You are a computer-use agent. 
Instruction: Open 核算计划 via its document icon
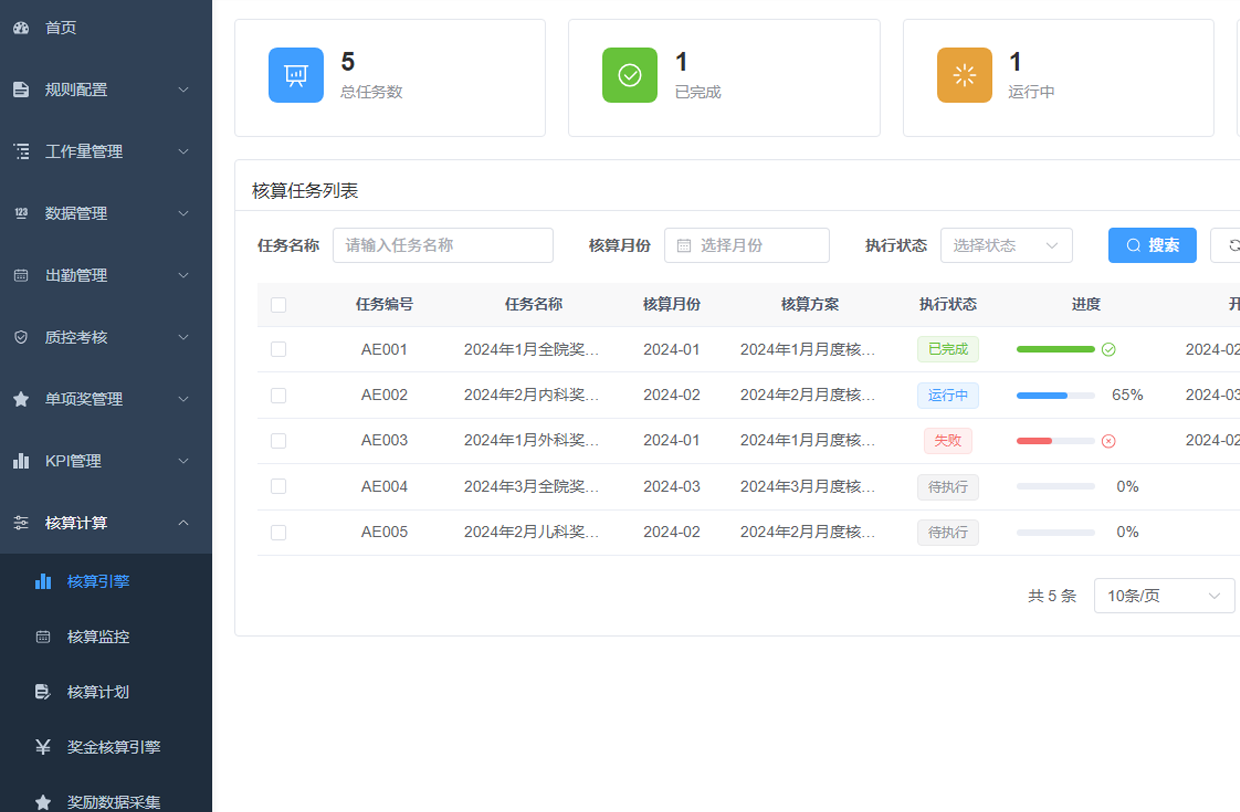[x=43, y=692]
